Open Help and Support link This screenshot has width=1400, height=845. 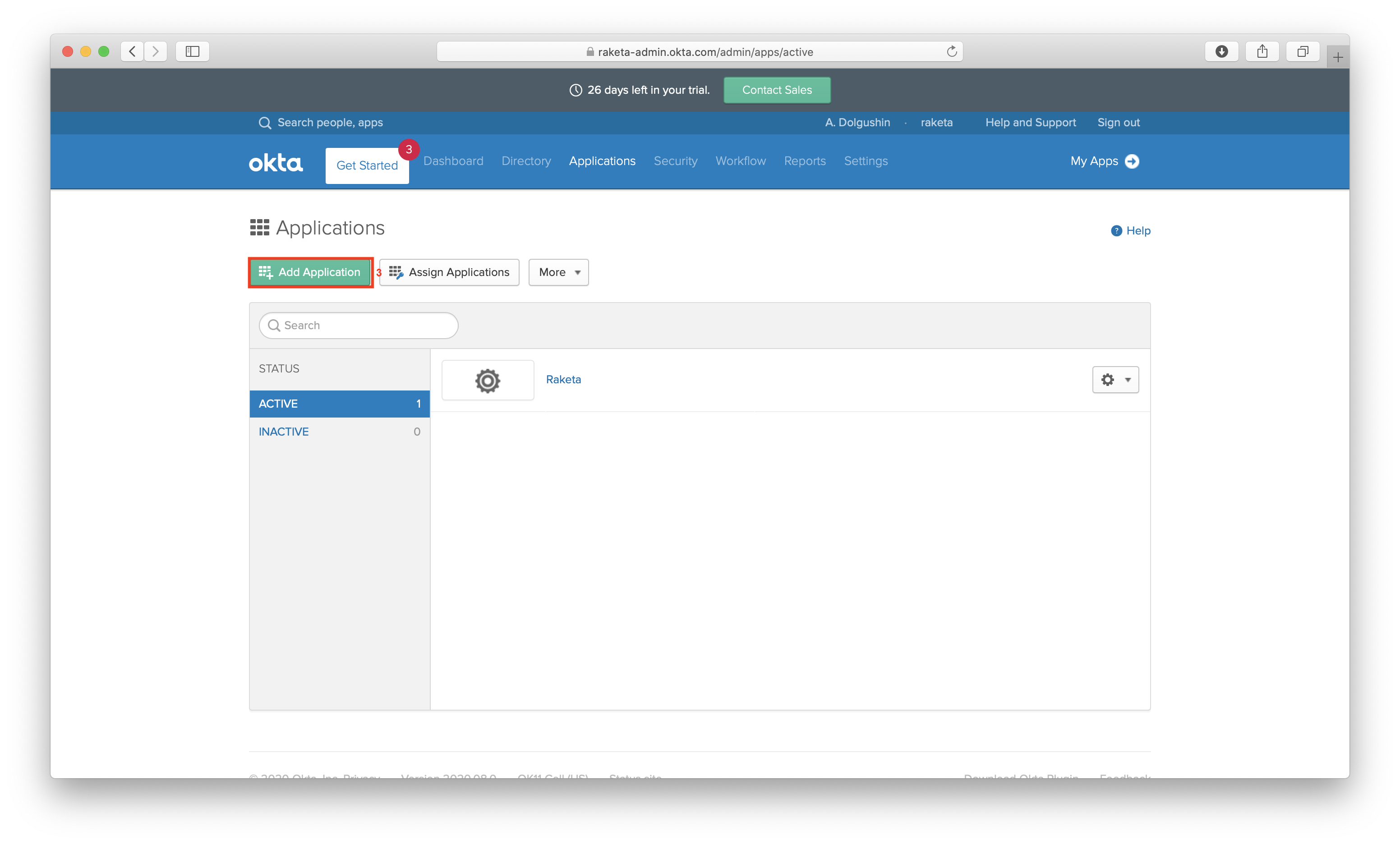[x=1030, y=123]
